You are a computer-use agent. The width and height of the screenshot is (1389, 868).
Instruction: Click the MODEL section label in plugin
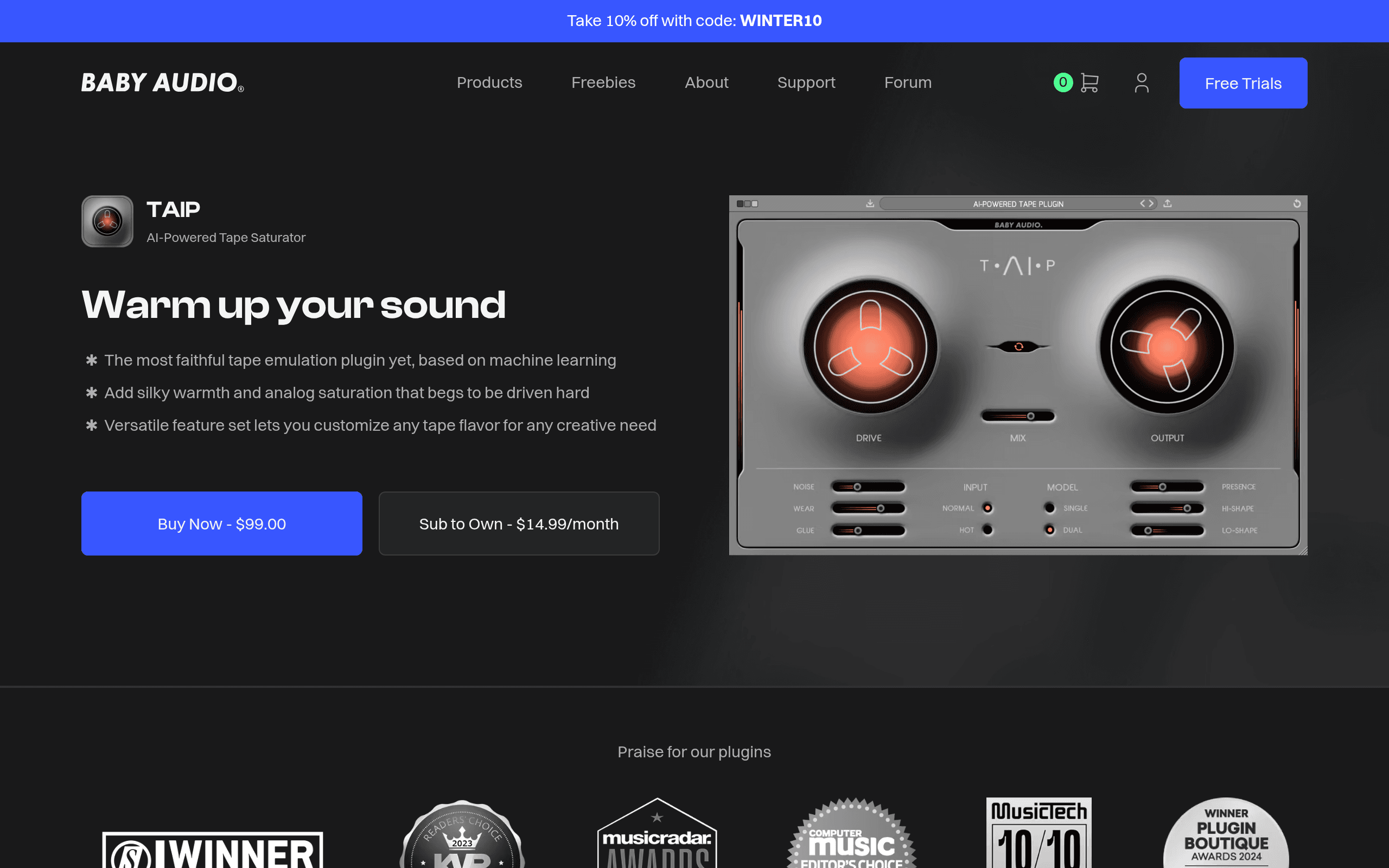(x=1062, y=487)
